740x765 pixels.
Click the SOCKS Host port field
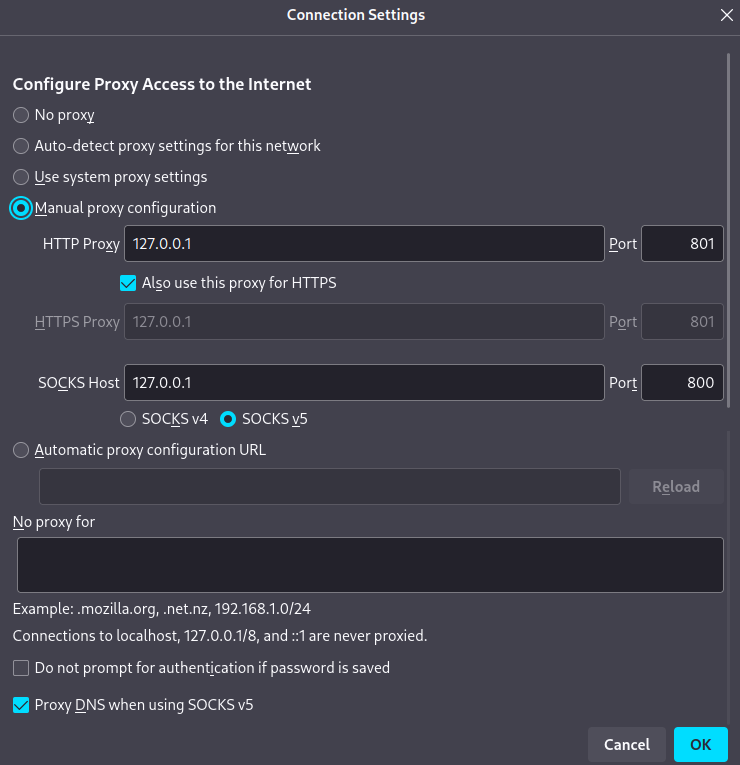[x=682, y=382]
